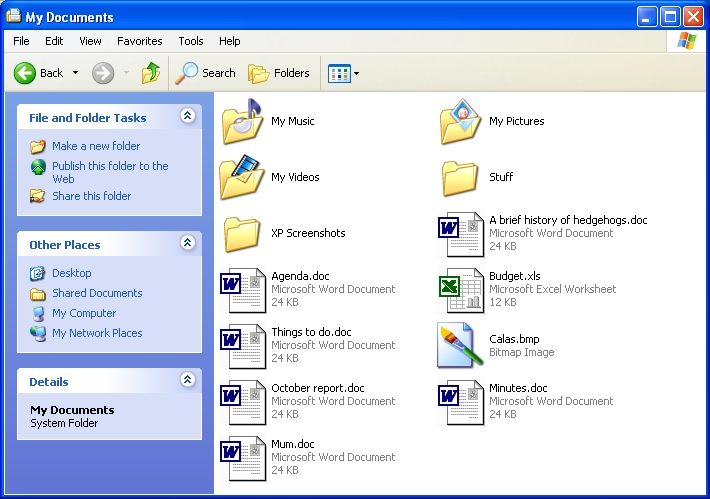This screenshot has height=499, width=710.
Task: Click the My Documents title bar icon
Action: (x=14, y=16)
